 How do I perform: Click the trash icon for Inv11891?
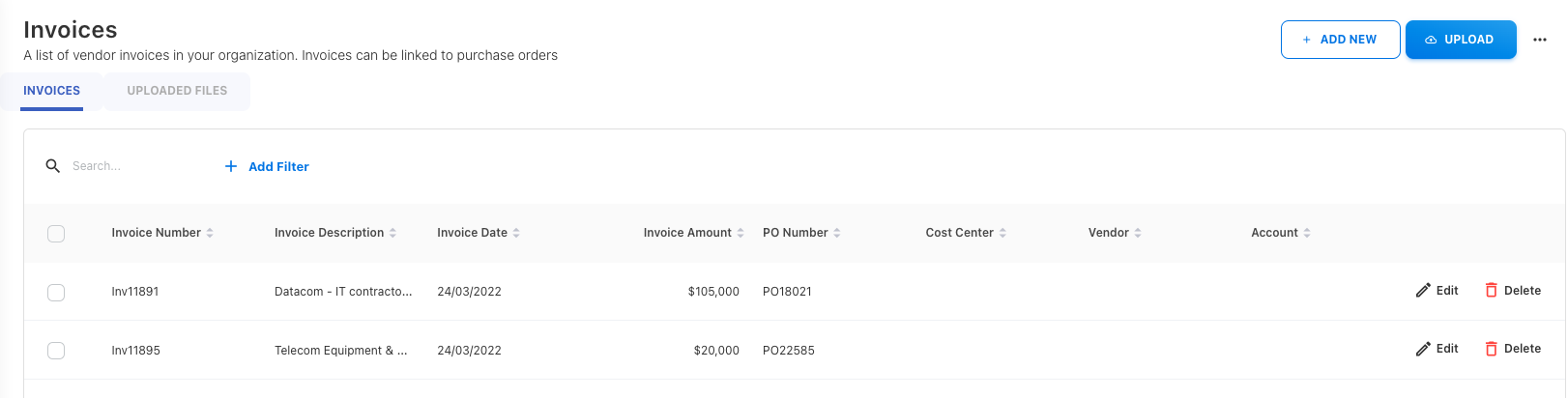click(1491, 291)
